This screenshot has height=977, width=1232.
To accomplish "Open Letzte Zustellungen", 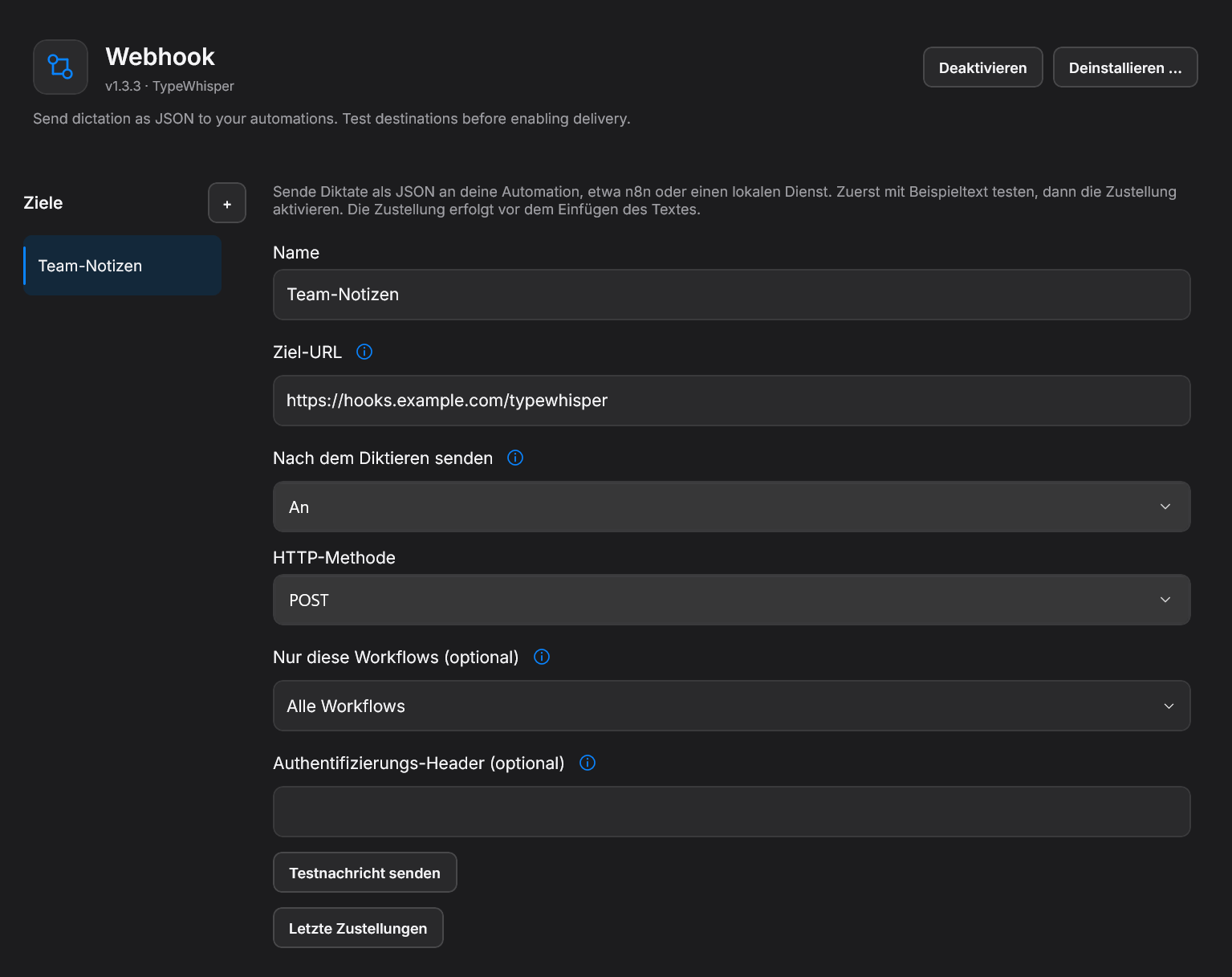I will click(358, 928).
